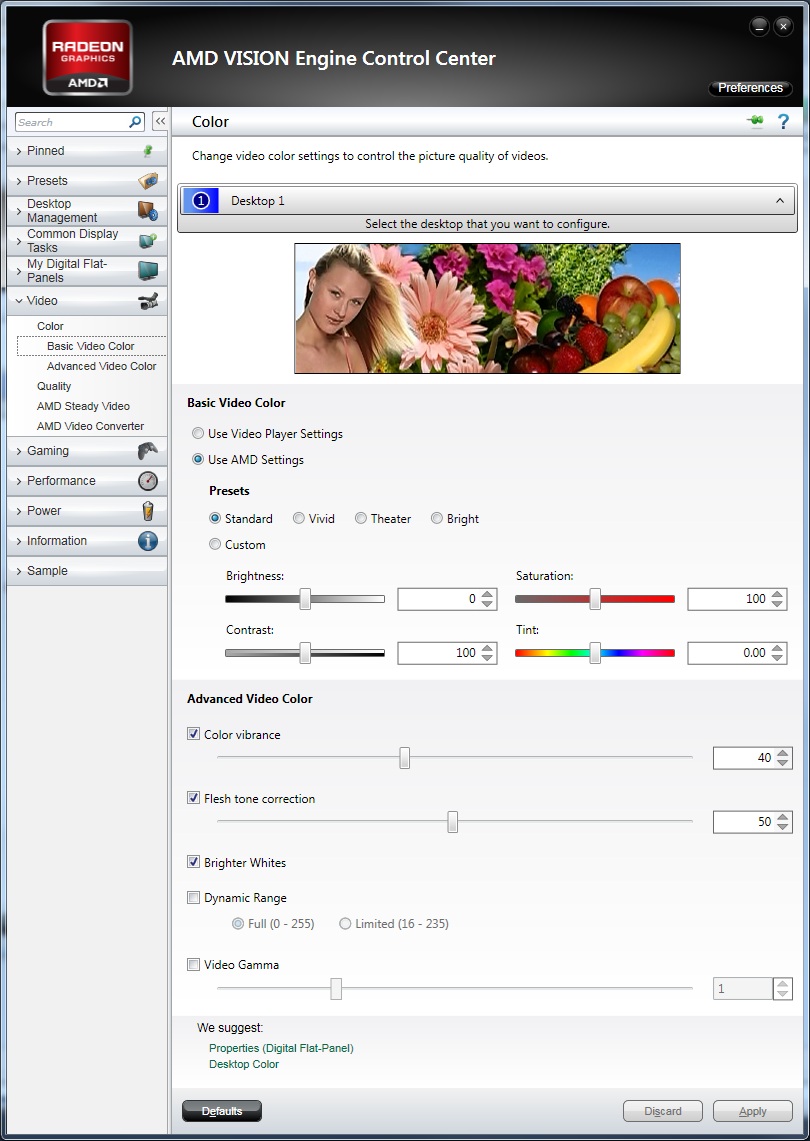The image size is (810, 1141).
Task: Open the Desktop Color suggested link
Action: pos(244,1064)
